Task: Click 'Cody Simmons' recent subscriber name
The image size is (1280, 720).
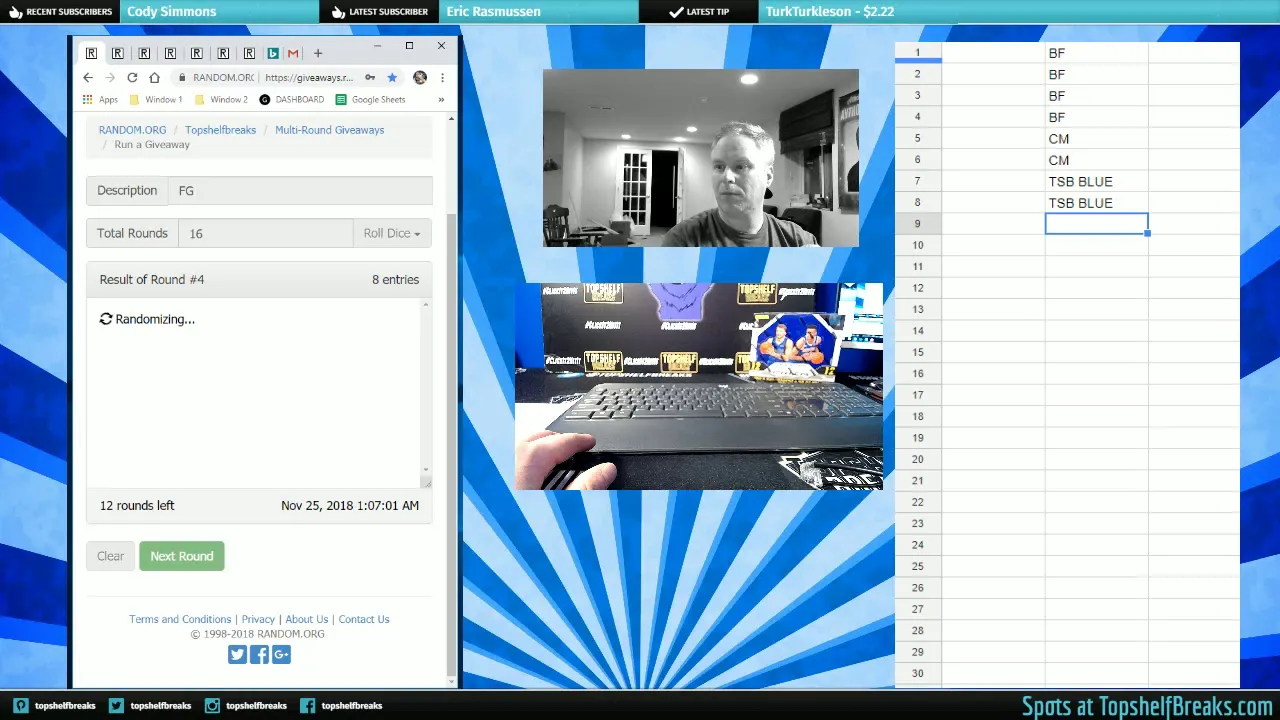Action: [172, 12]
